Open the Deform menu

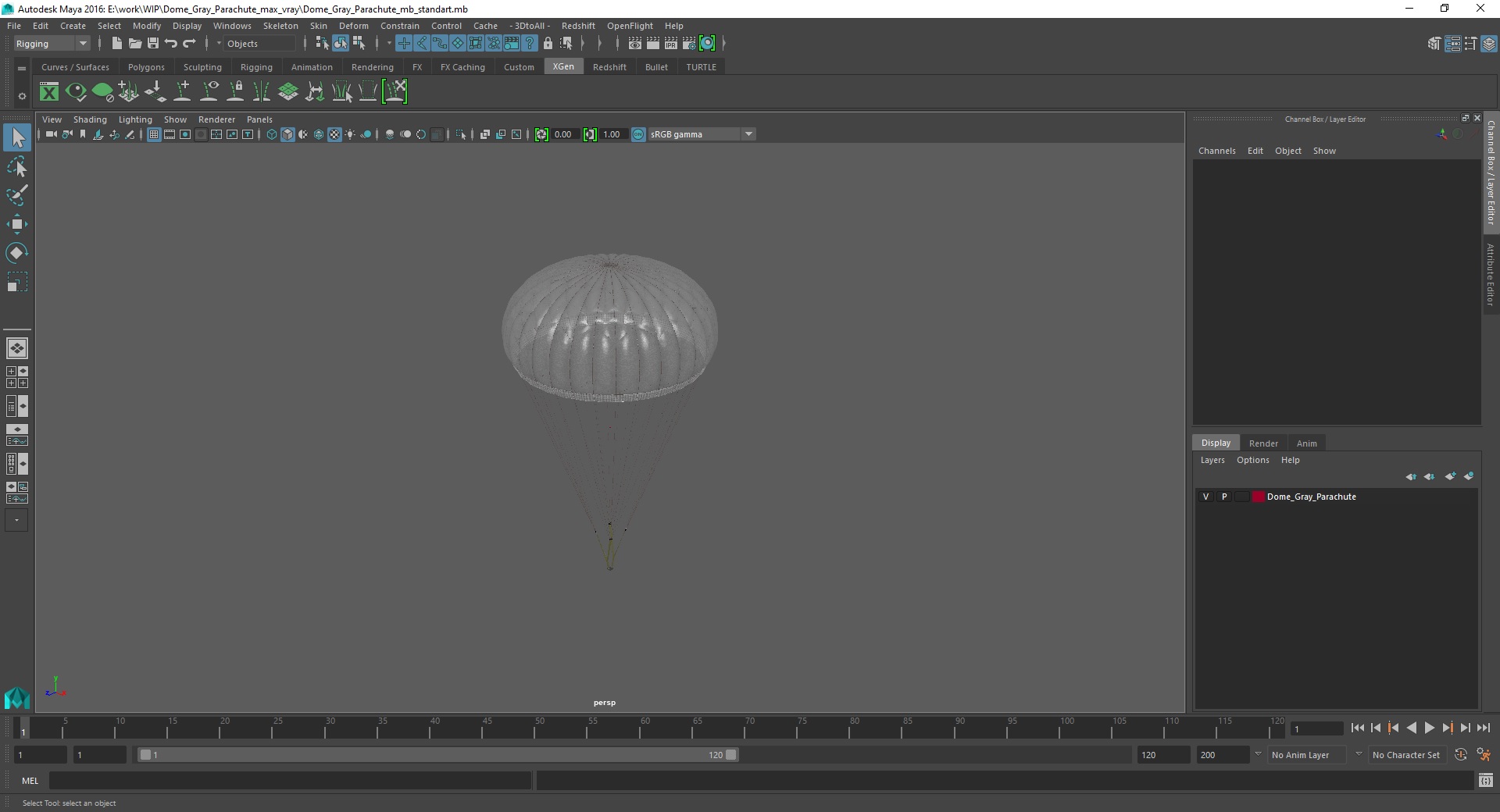pos(353,26)
